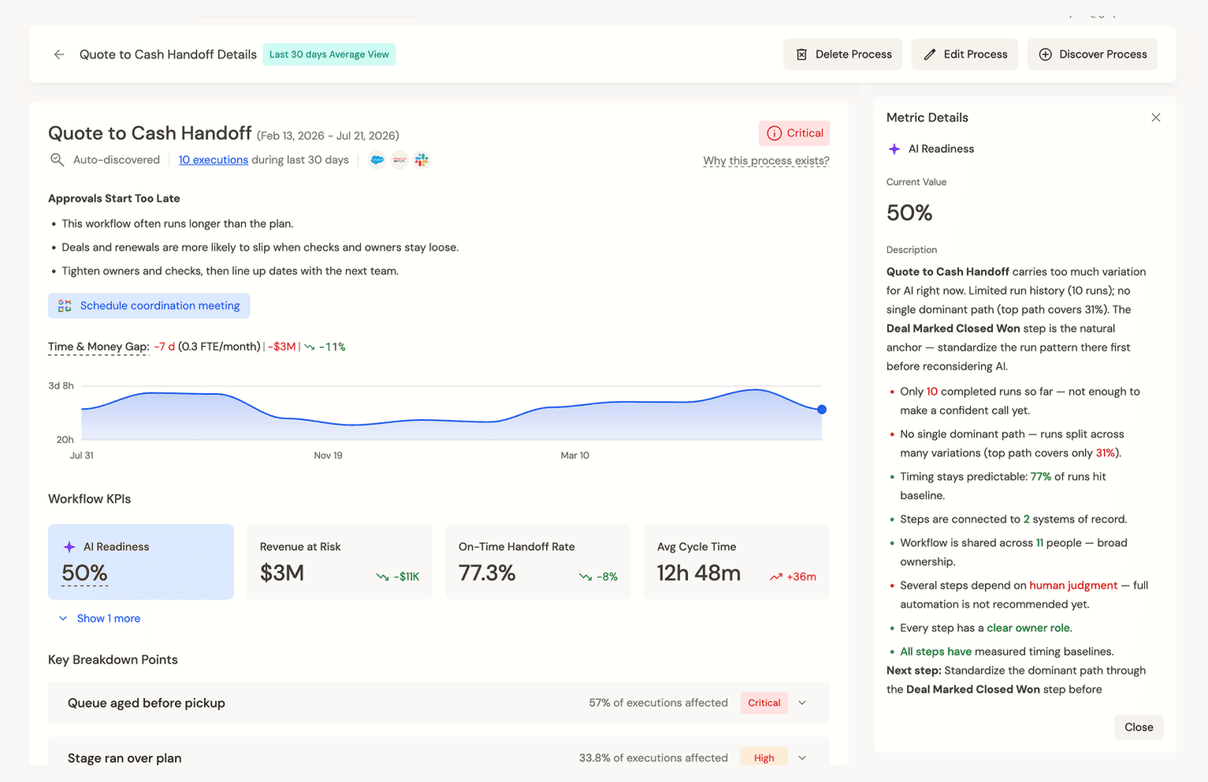Click the 'Workflow KPIs' heading
The height and width of the screenshot is (782, 1208).
click(x=89, y=499)
